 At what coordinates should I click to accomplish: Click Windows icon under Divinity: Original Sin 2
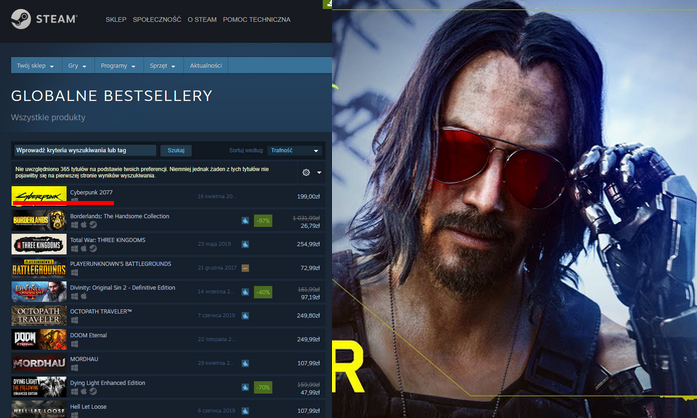point(74,296)
